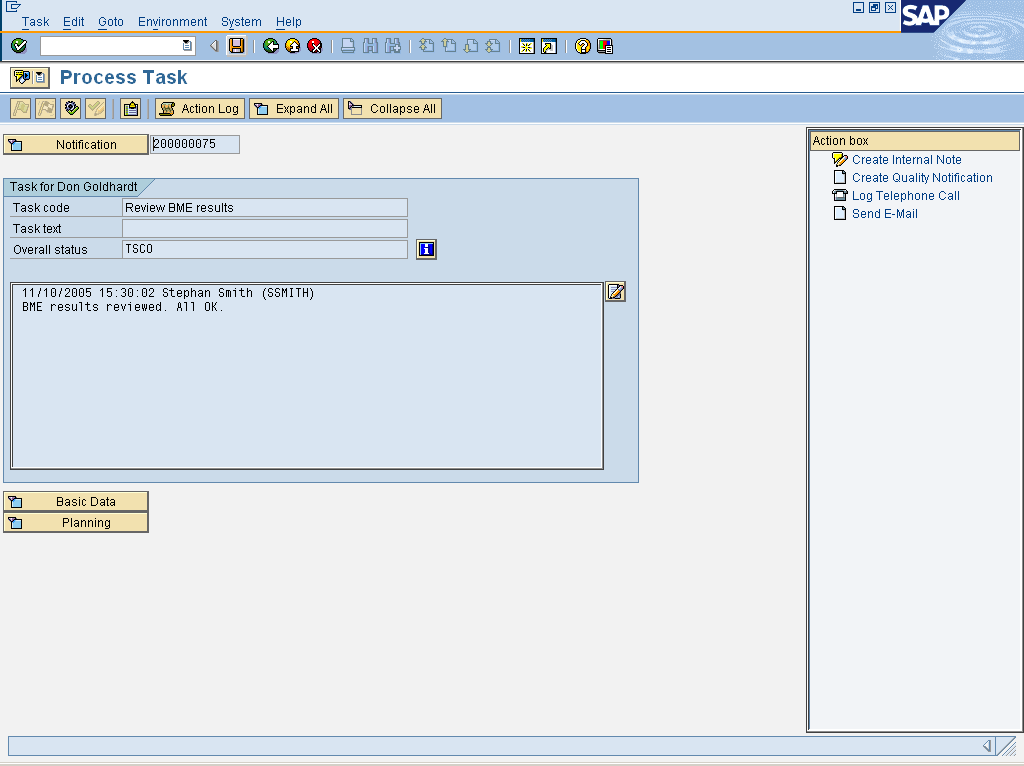
Task: Click the yellow Exit up-arrow icon
Action: [293, 46]
